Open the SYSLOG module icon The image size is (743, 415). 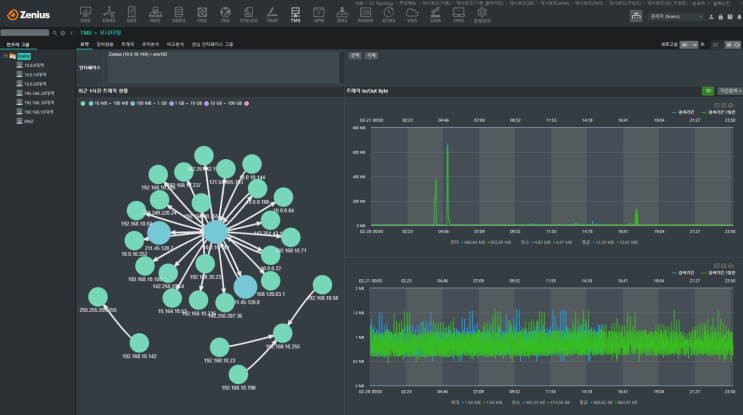248,13
